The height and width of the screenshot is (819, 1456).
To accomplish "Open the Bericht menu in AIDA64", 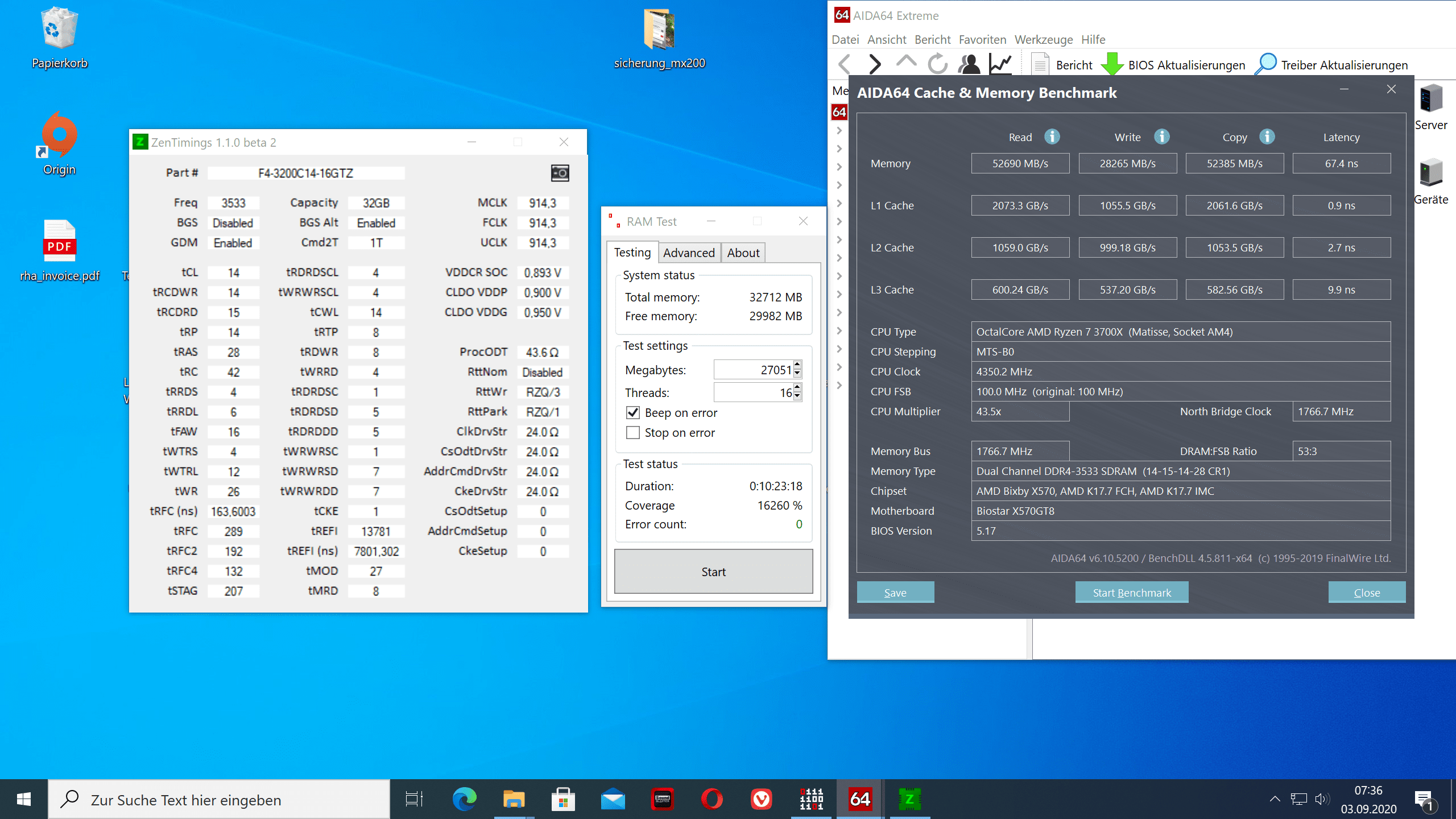I will click(x=932, y=40).
